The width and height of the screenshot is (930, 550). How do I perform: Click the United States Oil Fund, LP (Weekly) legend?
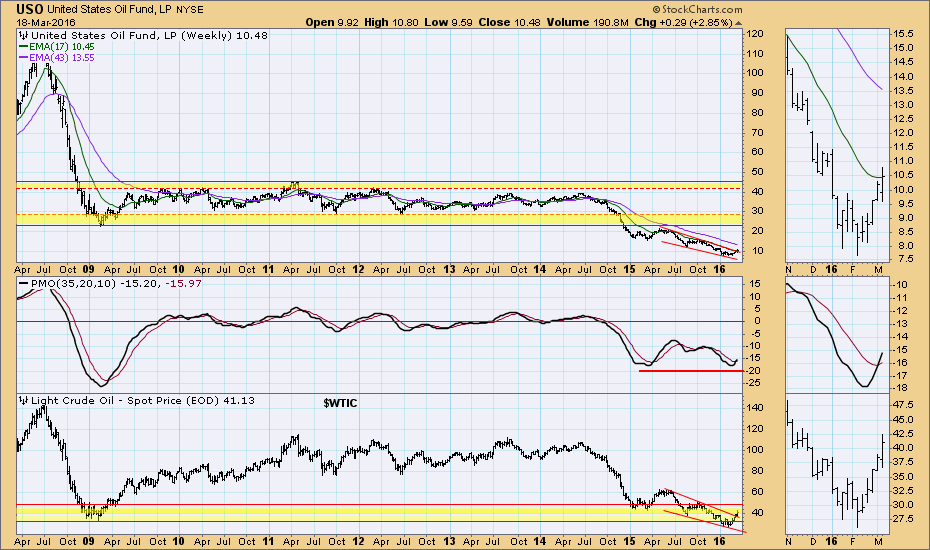pos(132,35)
